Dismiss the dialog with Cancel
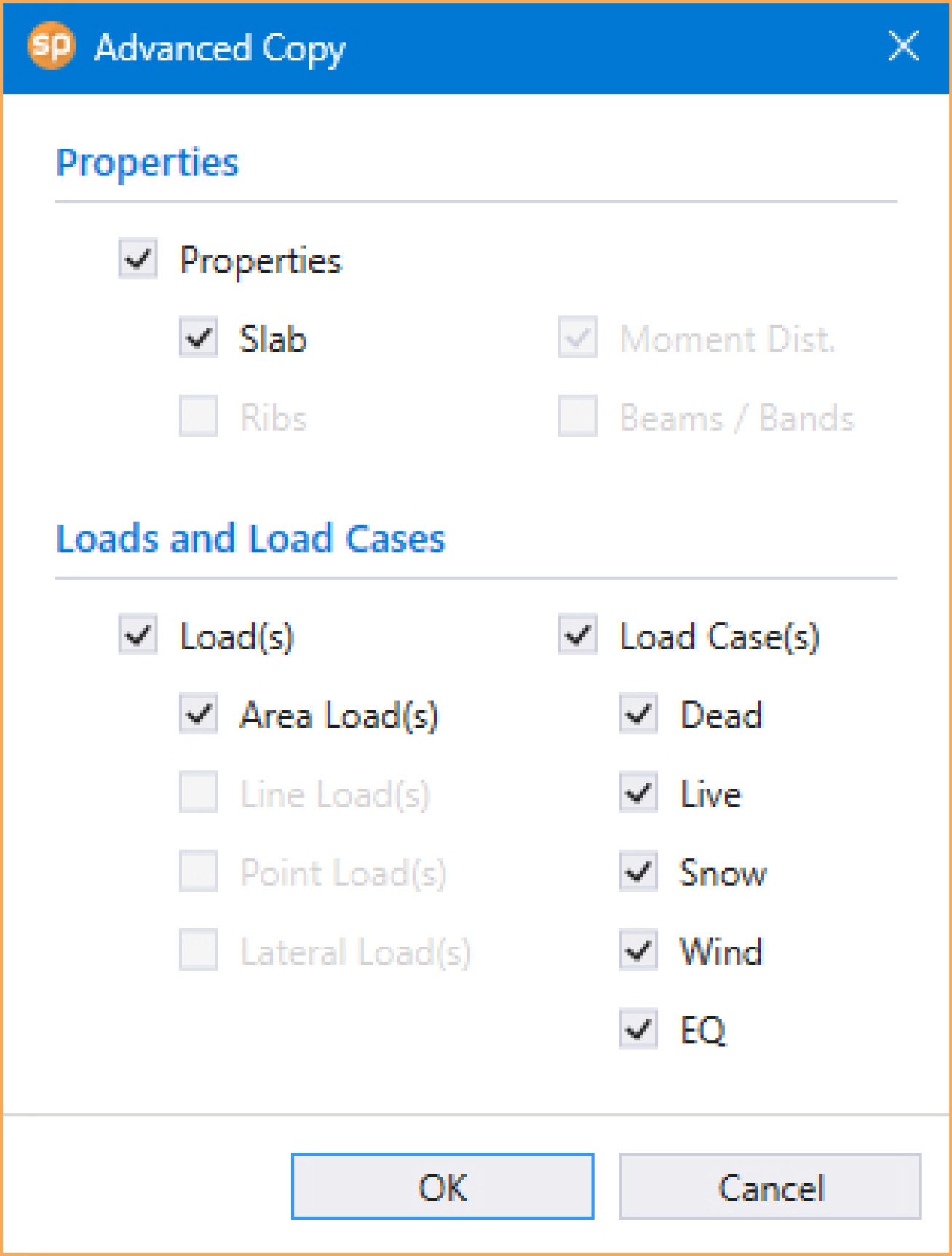The image size is (952, 1256). point(770,1186)
